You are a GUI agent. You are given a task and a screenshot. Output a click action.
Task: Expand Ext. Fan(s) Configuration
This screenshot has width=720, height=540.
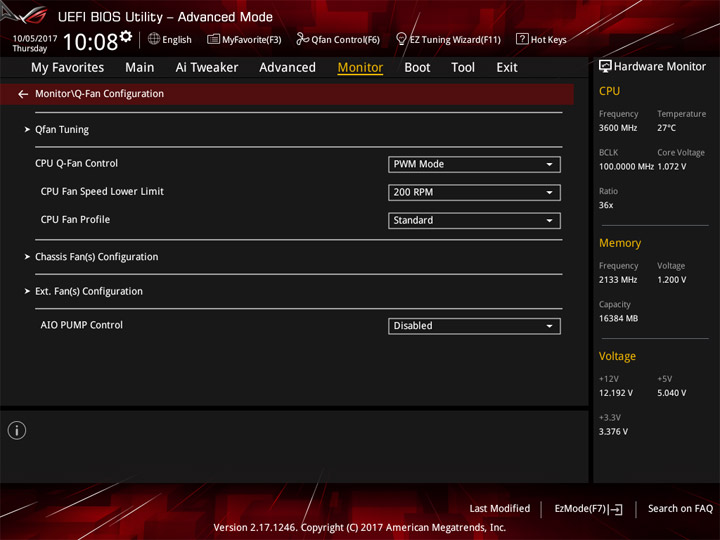tap(89, 291)
